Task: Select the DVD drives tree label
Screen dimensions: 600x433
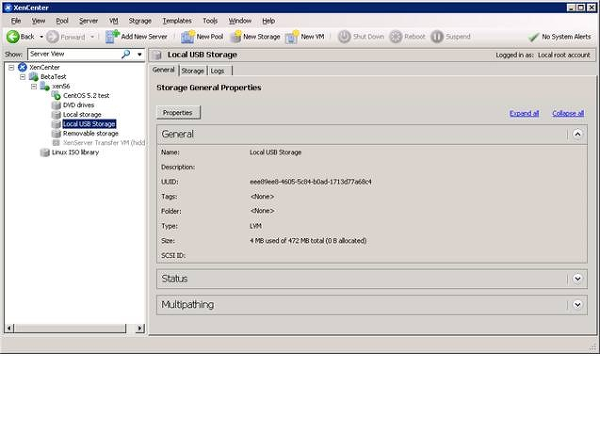Action: (78, 105)
